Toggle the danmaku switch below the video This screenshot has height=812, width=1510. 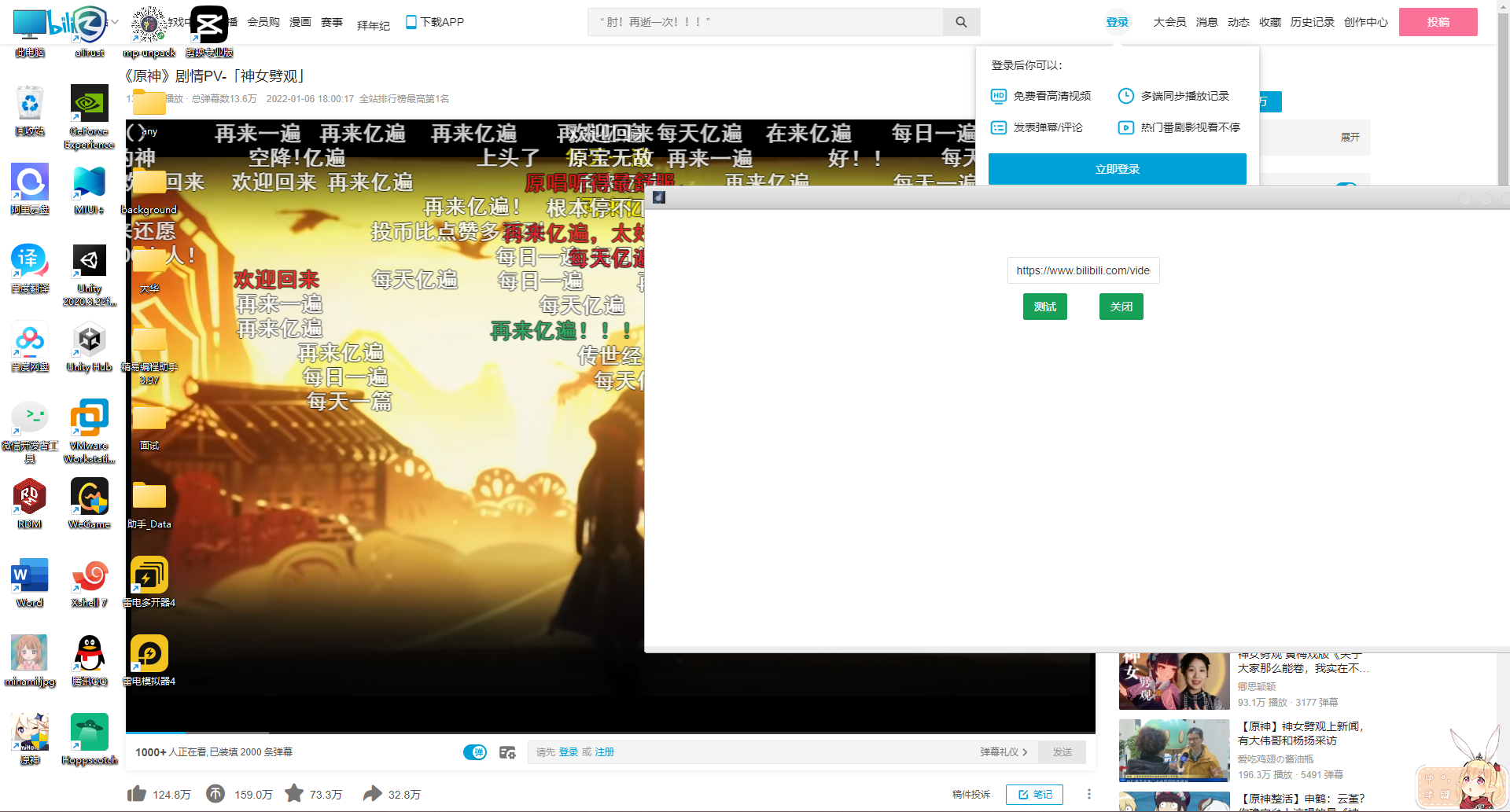[475, 752]
